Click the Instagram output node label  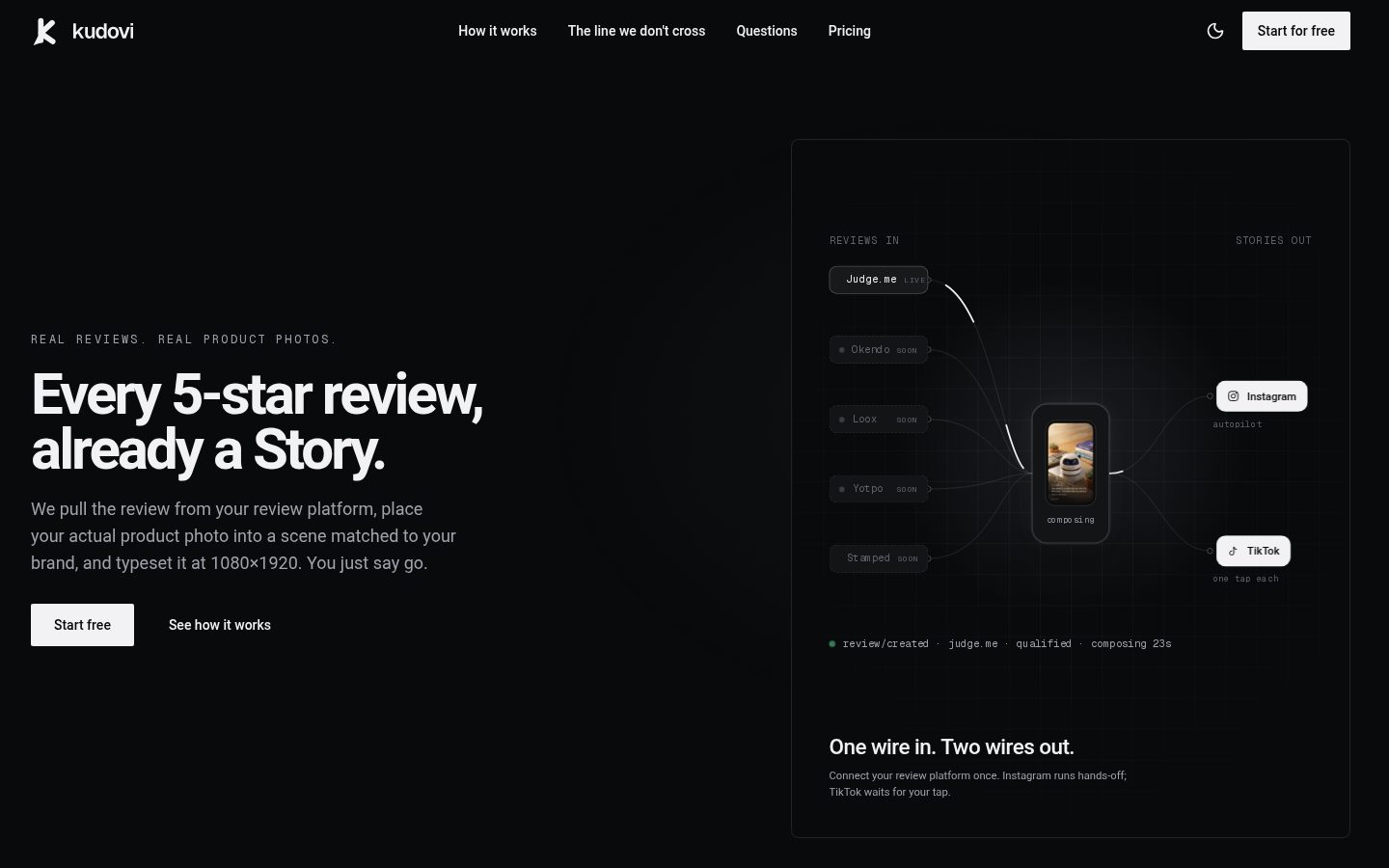tap(1271, 396)
